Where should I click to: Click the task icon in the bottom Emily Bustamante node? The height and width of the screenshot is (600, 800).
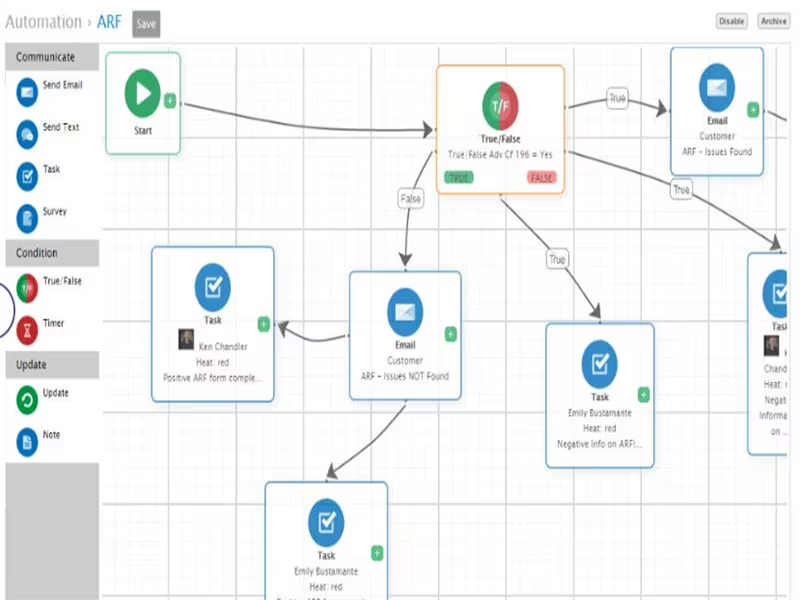pos(326,522)
